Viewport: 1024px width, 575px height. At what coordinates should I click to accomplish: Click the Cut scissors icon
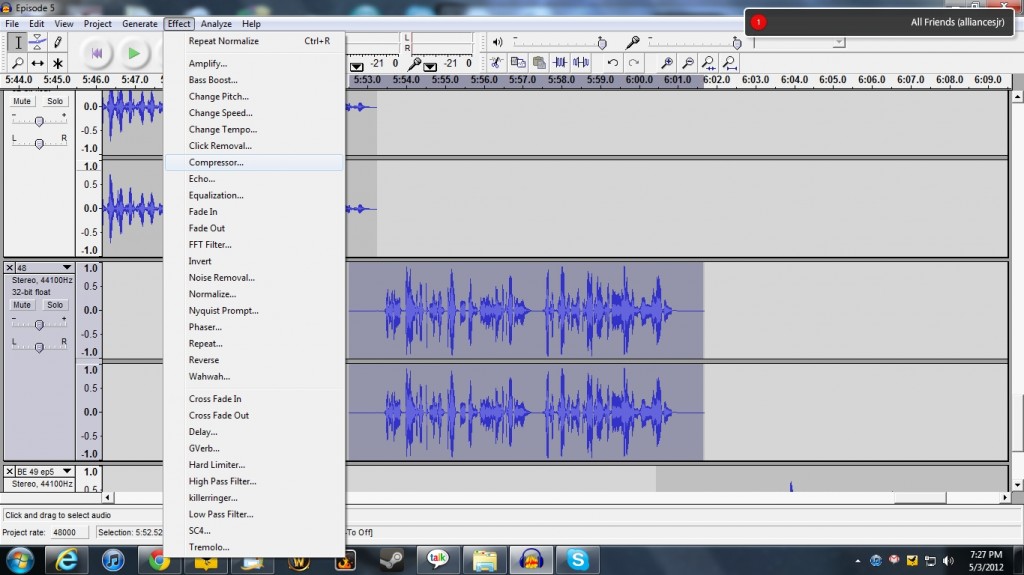(x=496, y=63)
